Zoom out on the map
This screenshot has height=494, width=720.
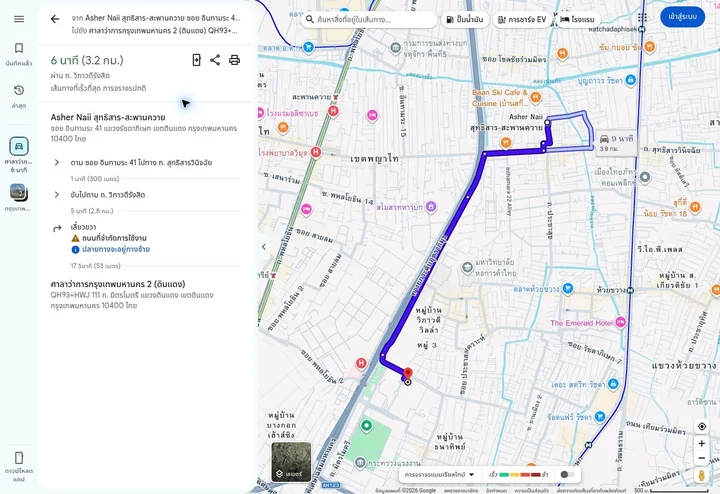pyautogui.click(x=702, y=458)
